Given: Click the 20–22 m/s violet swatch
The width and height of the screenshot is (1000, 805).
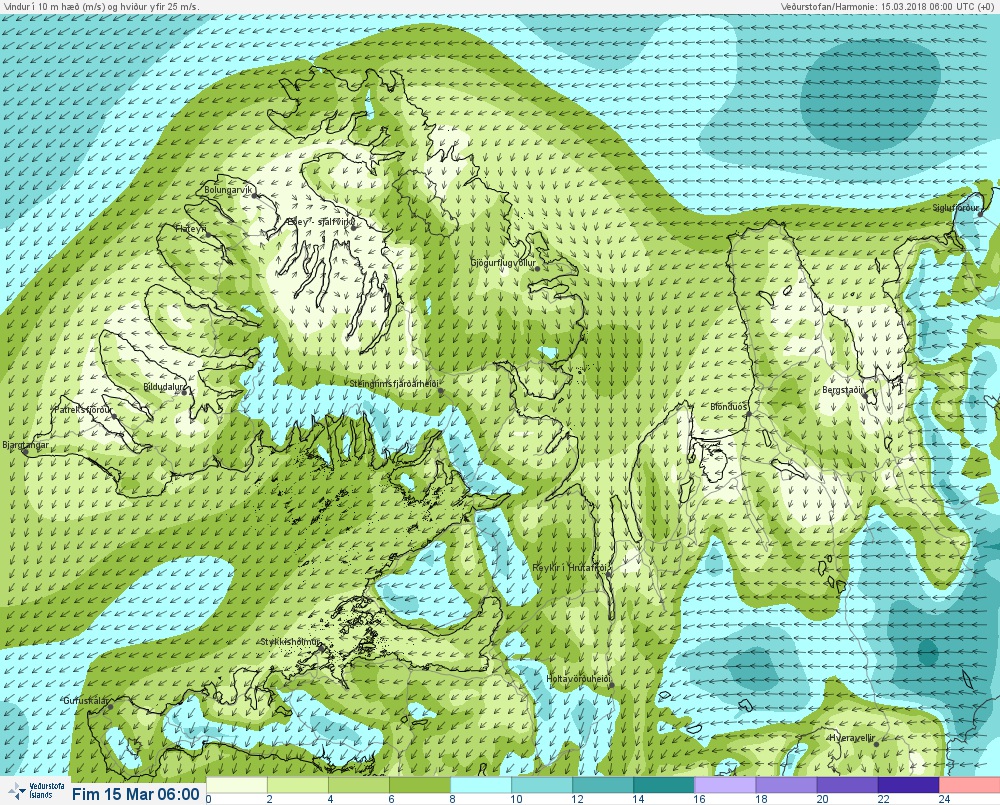Looking at the screenshot, I should coord(848,785).
